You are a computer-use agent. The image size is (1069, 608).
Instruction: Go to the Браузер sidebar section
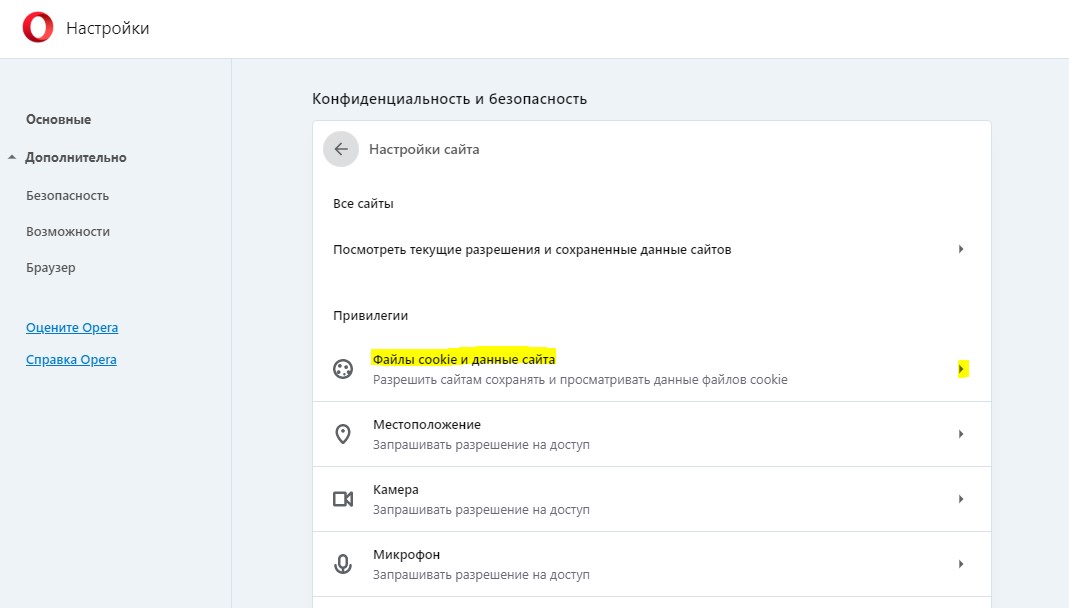50,268
